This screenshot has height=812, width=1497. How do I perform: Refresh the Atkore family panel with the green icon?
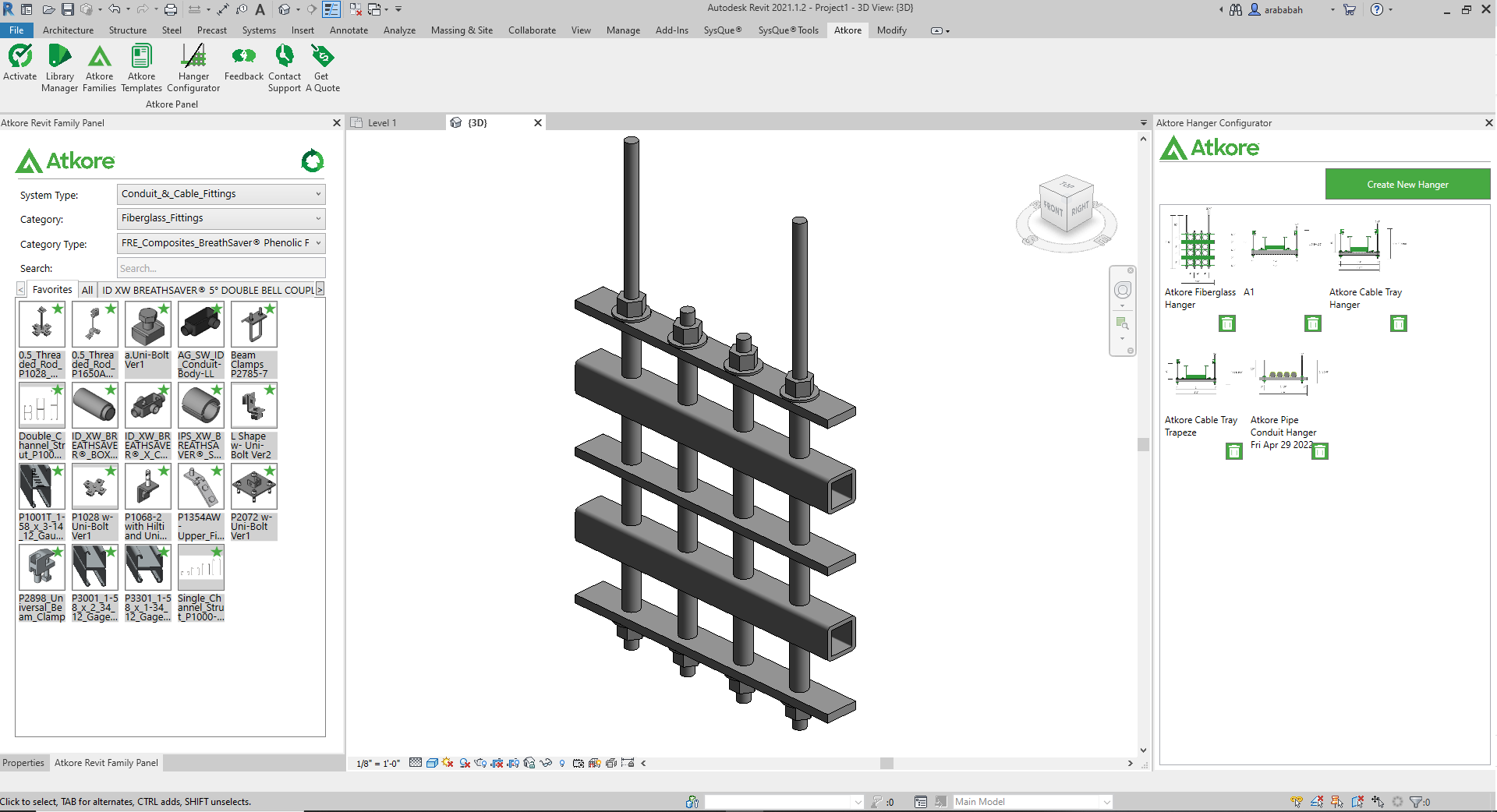(x=313, y=161)
